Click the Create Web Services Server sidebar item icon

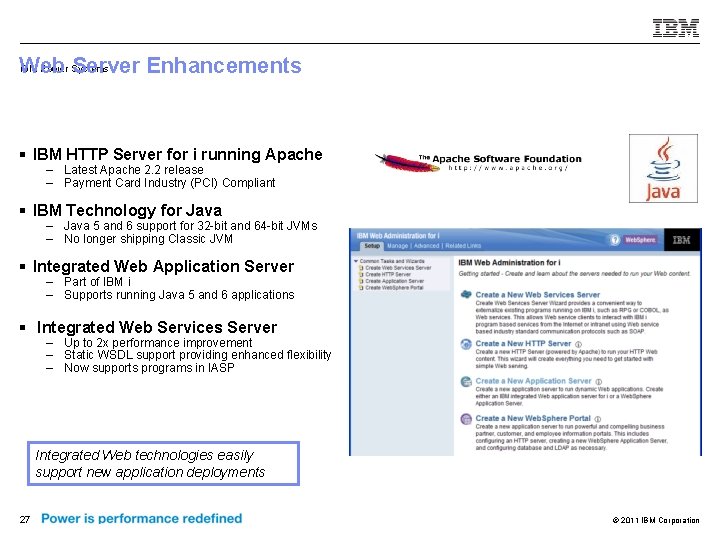pos(361,268)
